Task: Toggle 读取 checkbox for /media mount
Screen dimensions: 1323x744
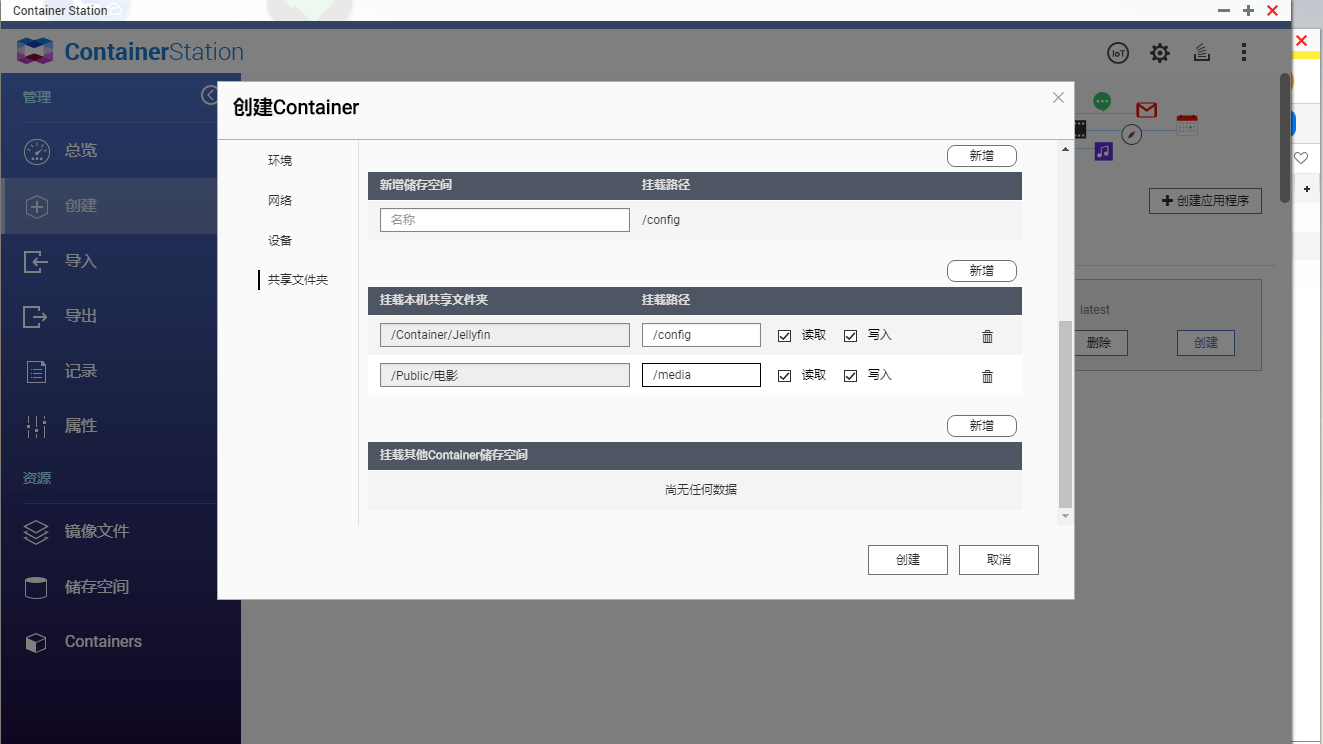Action: (x=784, y=375)
